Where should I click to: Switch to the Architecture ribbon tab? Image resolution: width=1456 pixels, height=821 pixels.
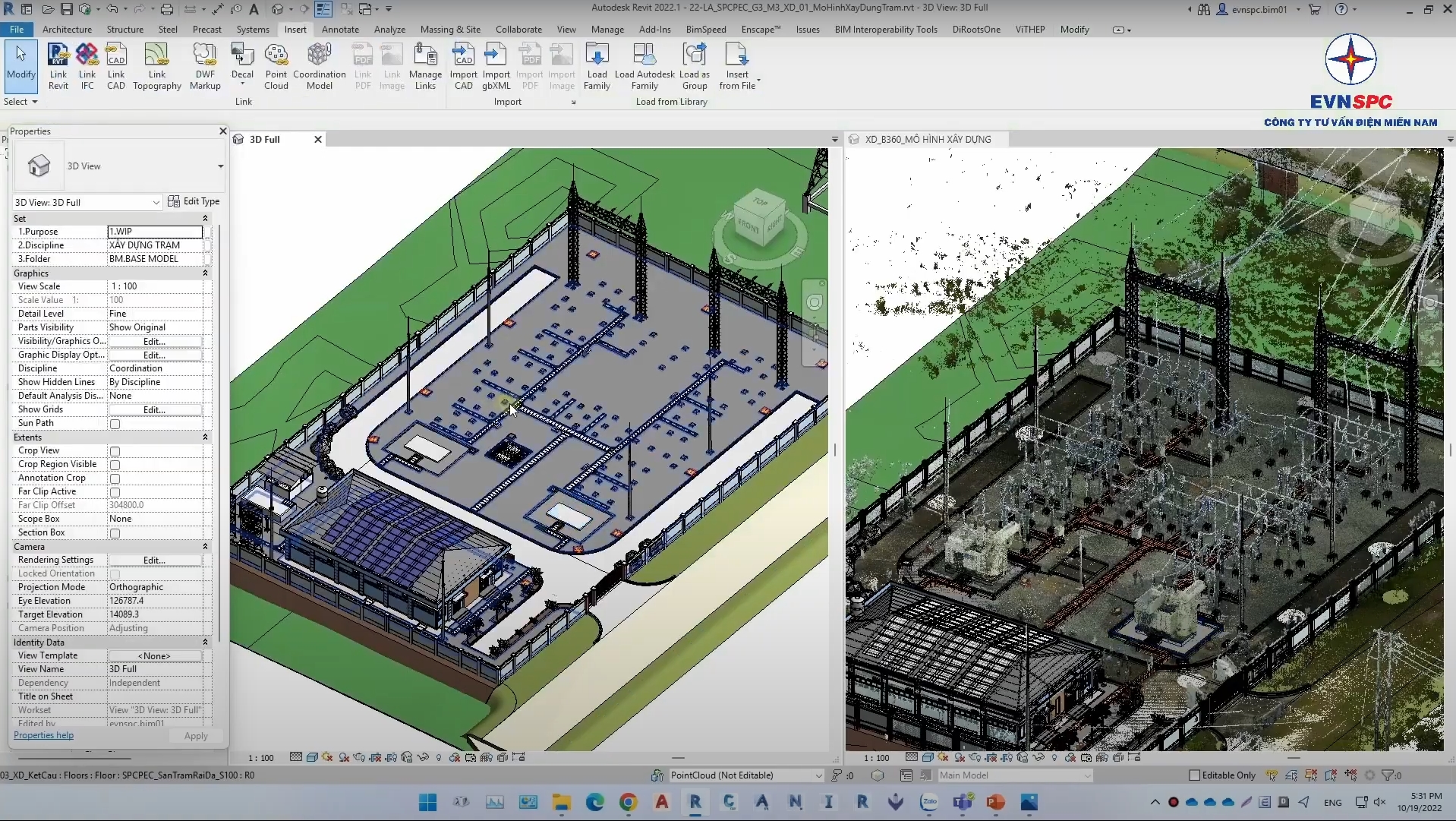(x=67, y=30)
